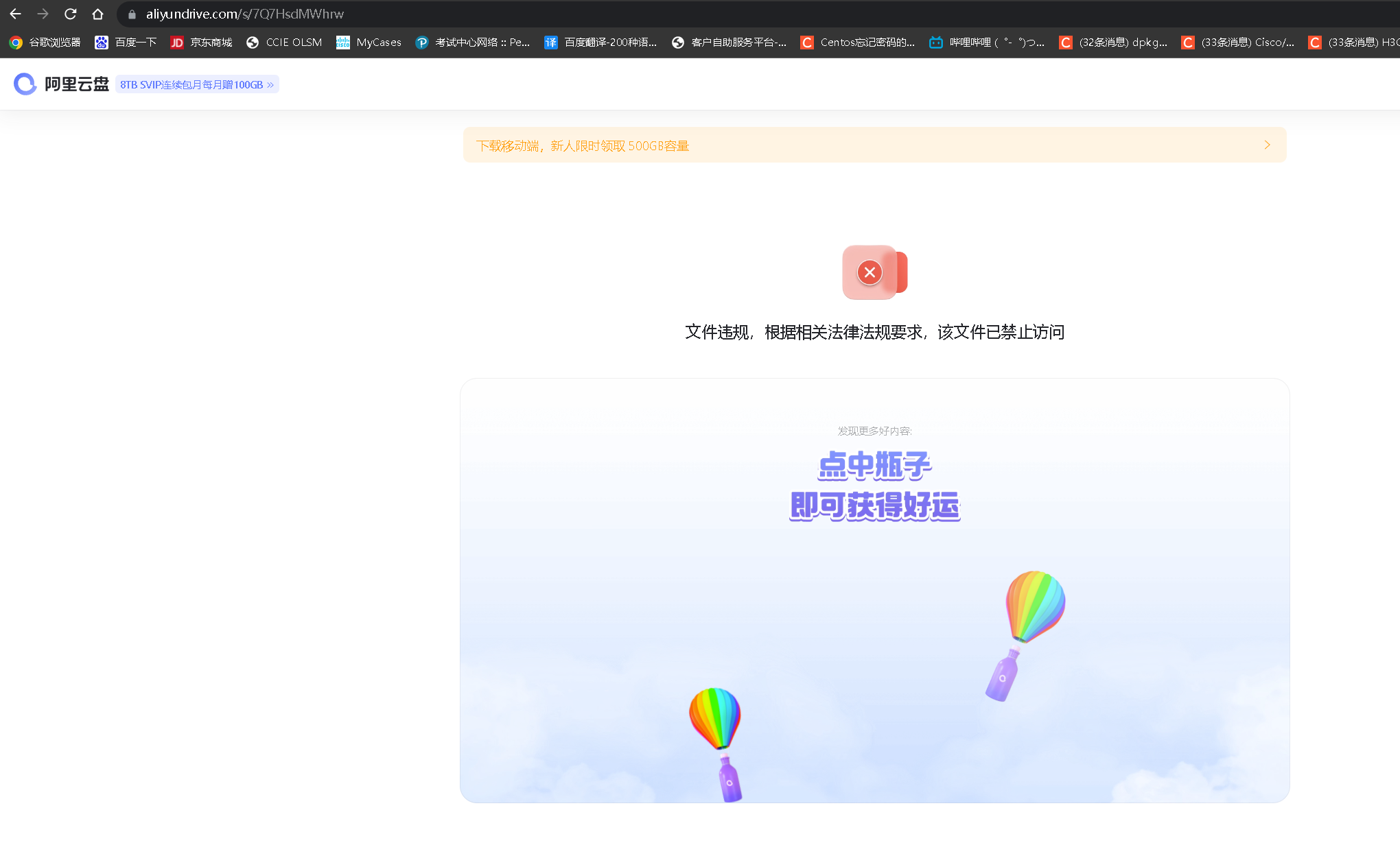Click the 下载移动端 banner text
The image size is (1400, 856).
click(583, 145)
